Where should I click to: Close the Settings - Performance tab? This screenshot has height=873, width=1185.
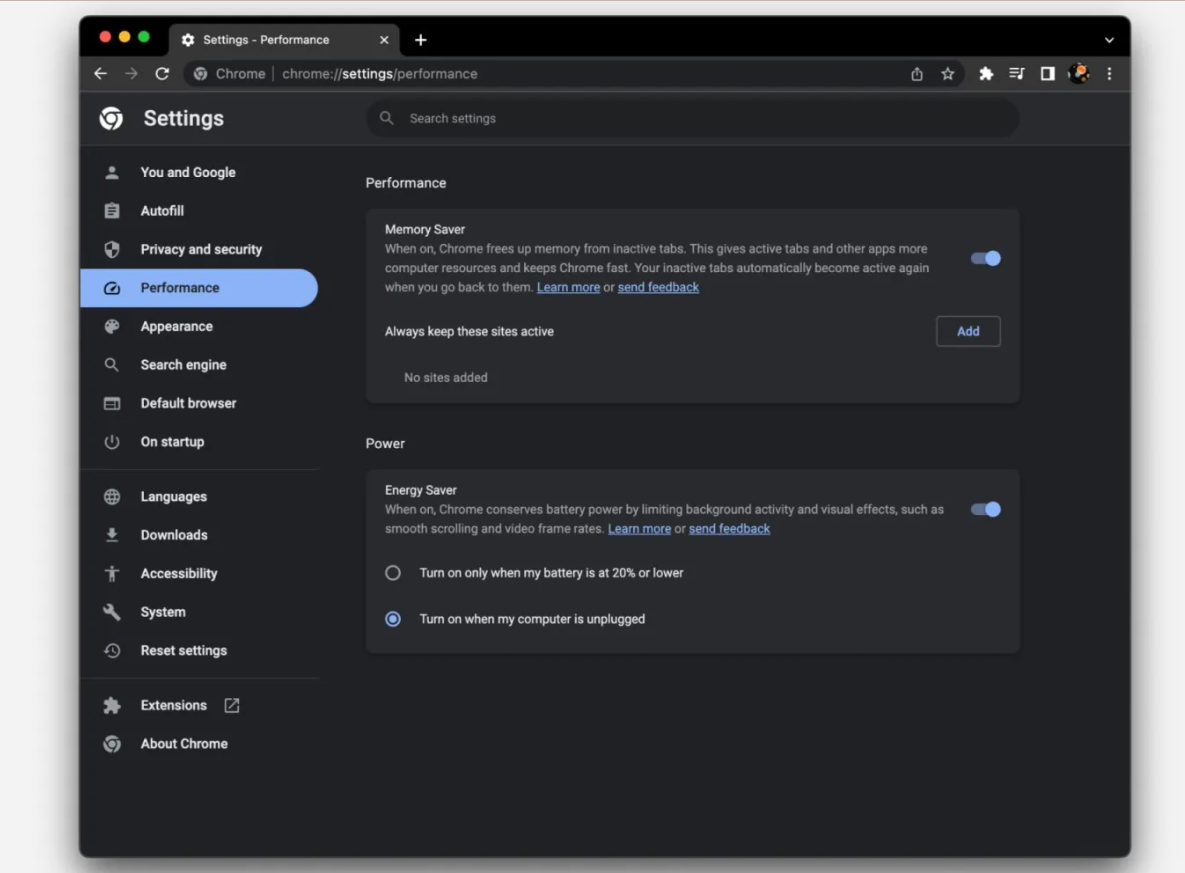coord(384,40)
